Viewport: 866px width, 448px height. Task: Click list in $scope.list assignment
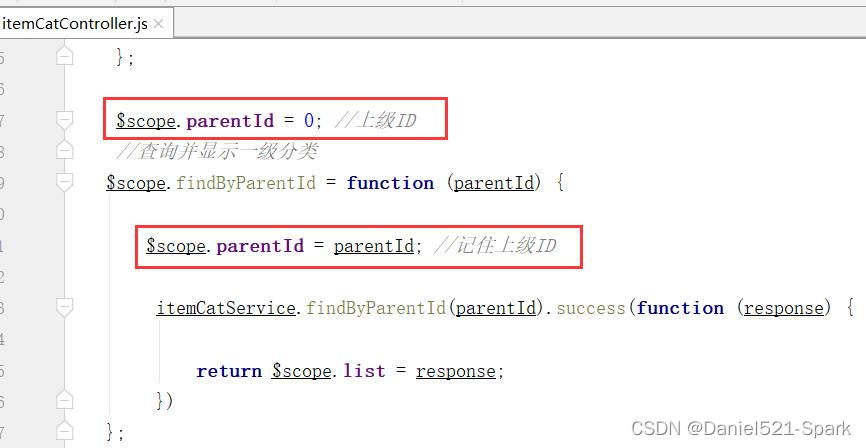click(364, 371)
